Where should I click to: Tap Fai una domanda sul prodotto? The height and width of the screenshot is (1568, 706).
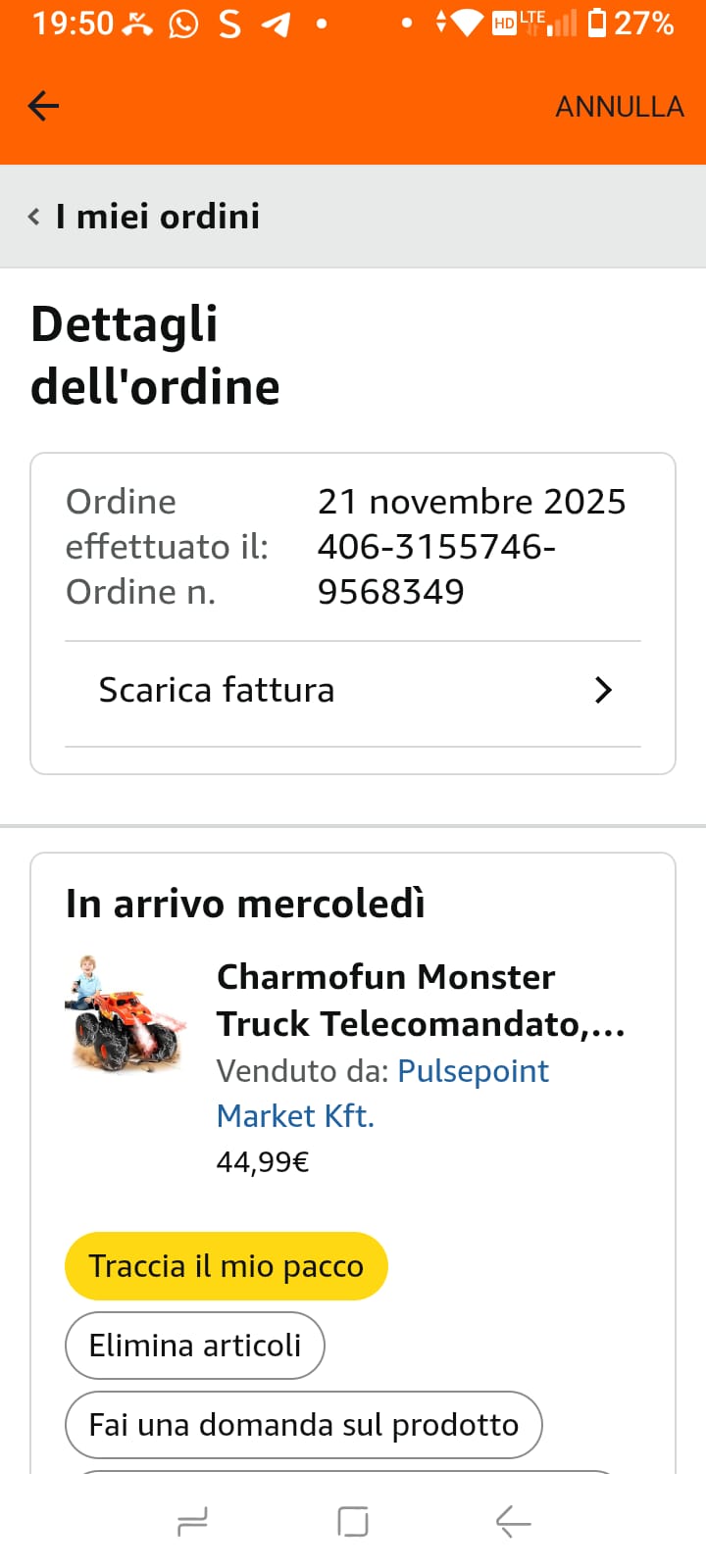click(x=303, y=1425)
